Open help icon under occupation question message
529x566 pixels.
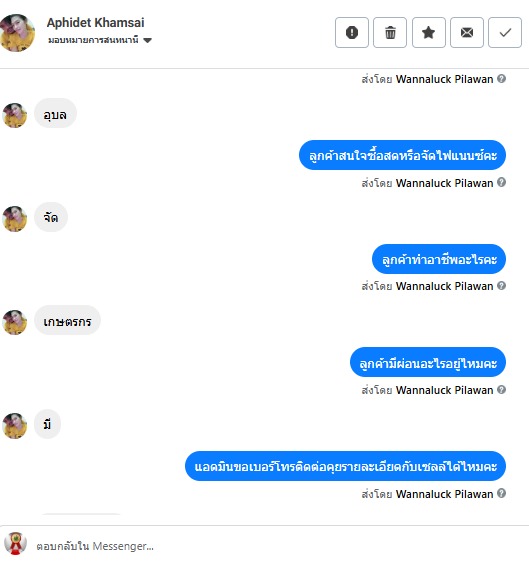(501, 286)
